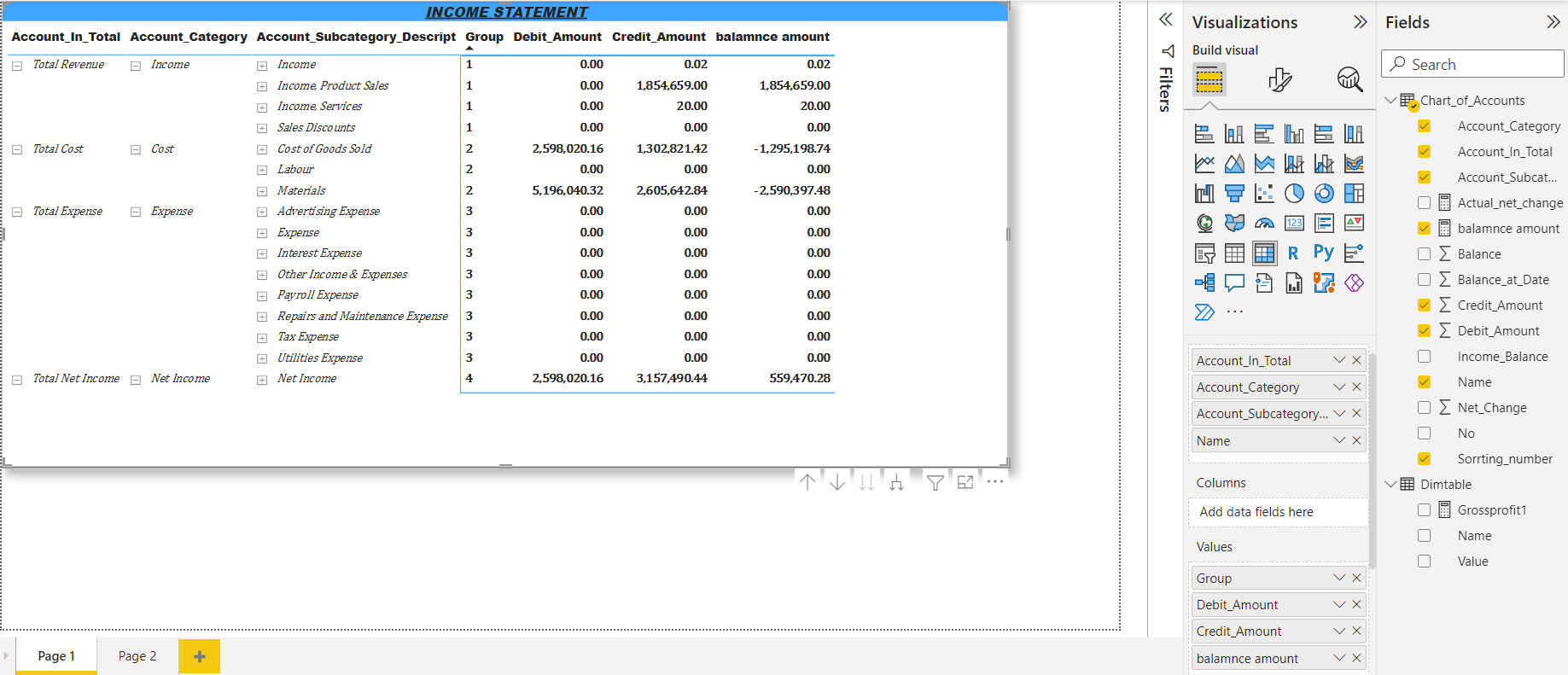Remove Group from Values field well
Image resolution: width=1568 pixels, height=675 pixels.
1356,578
